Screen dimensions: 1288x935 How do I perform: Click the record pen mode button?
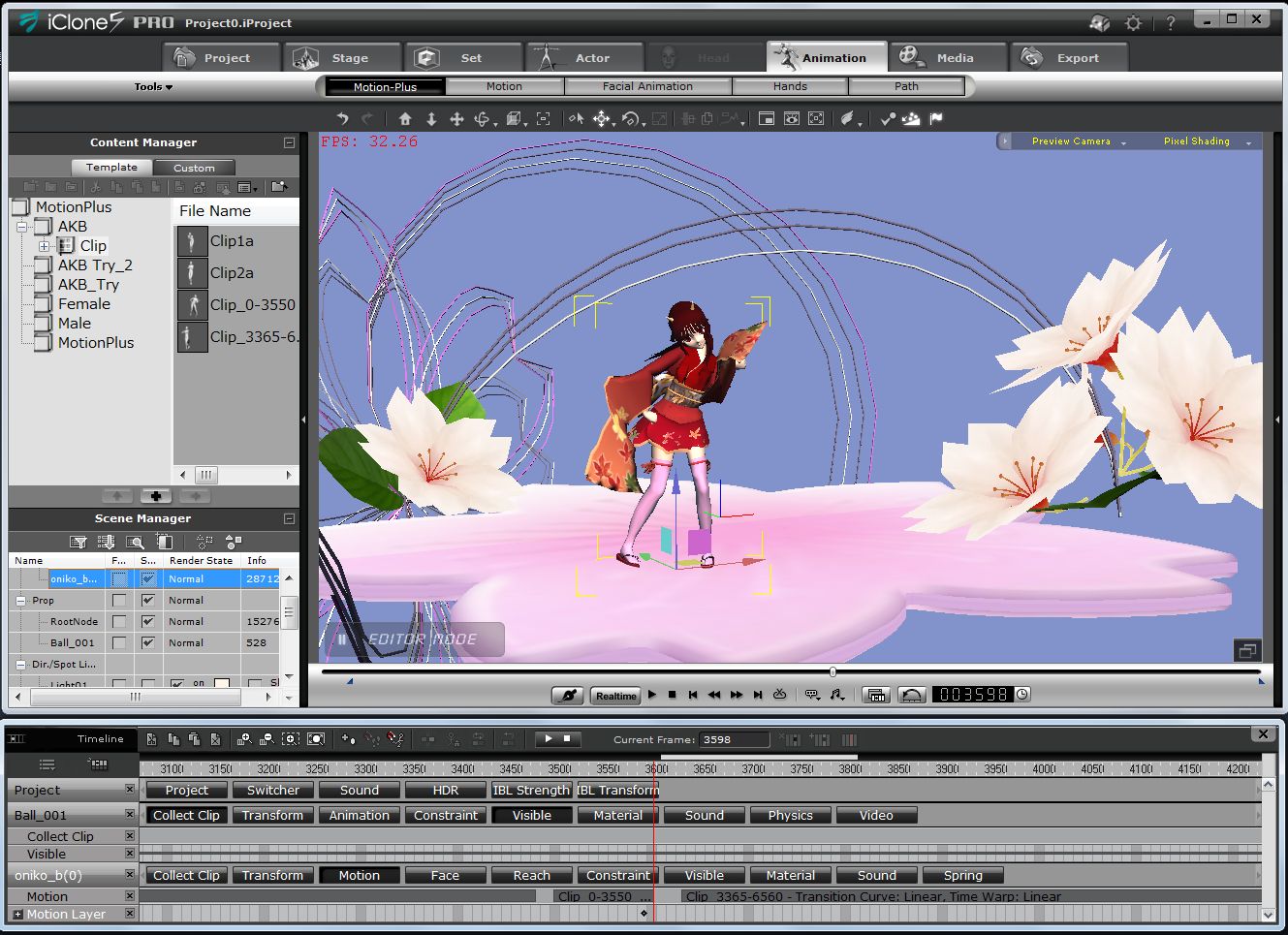(x=568, y=695)
